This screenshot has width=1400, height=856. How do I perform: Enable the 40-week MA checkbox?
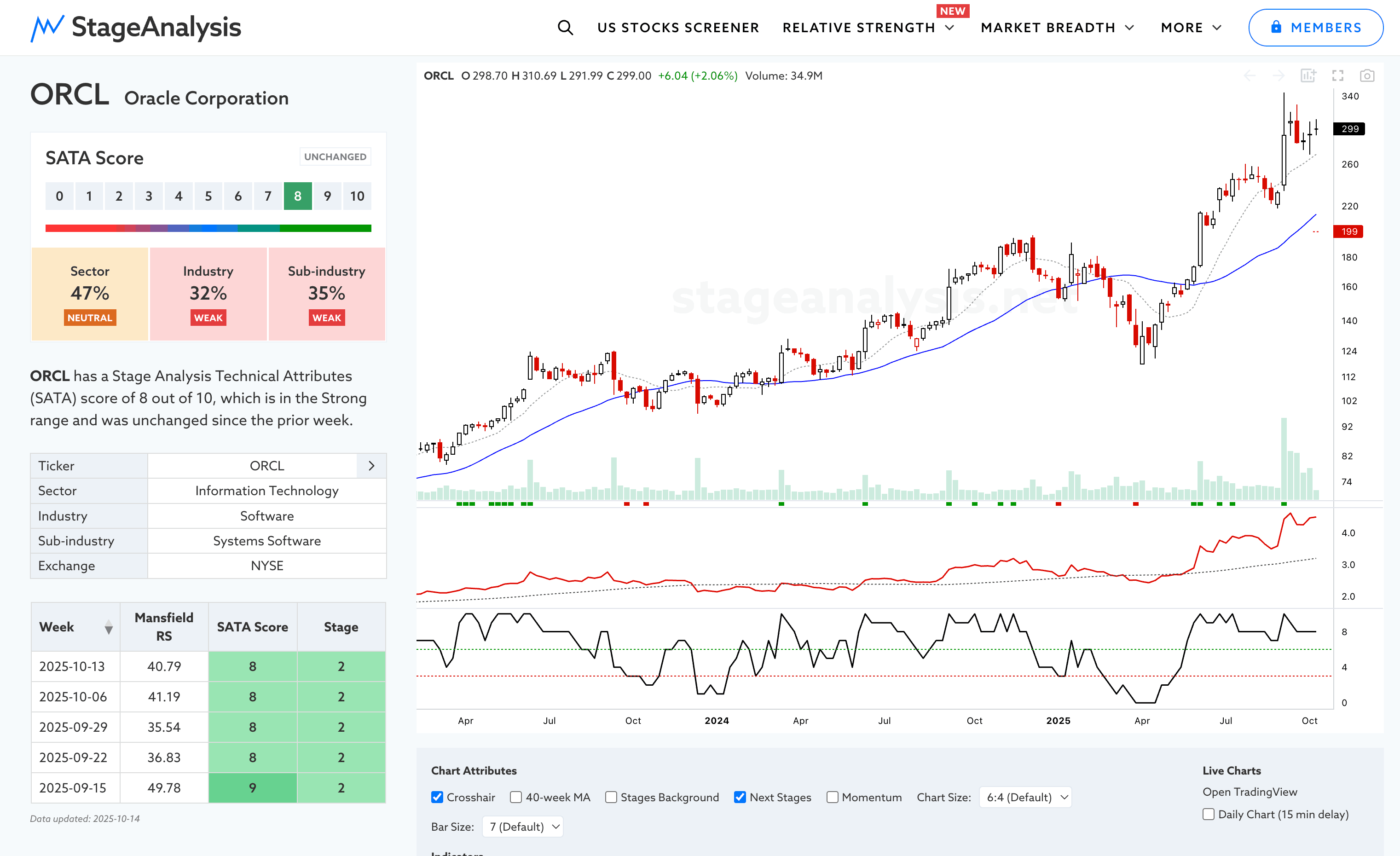coord(516,797)
